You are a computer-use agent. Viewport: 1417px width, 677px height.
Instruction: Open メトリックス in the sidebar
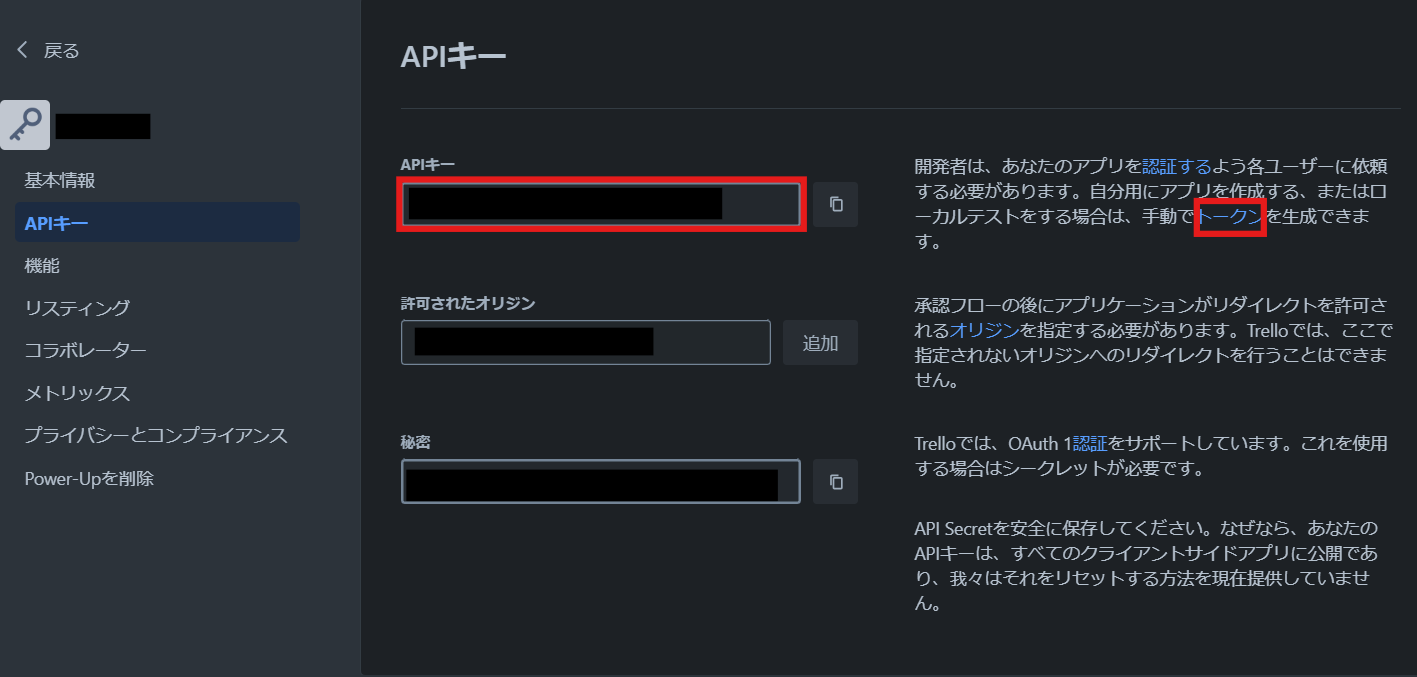tap(77, 393)
